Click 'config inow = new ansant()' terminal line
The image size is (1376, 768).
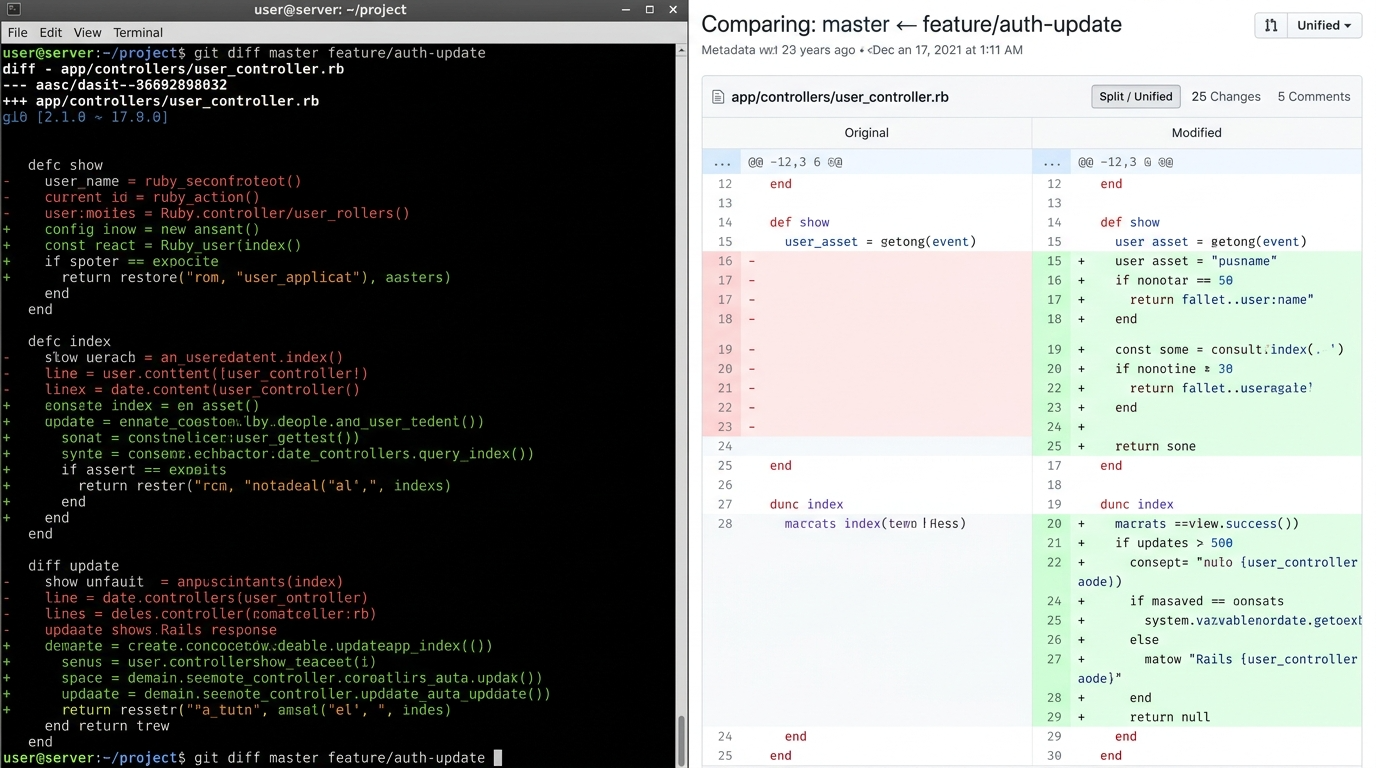point(152,229)
